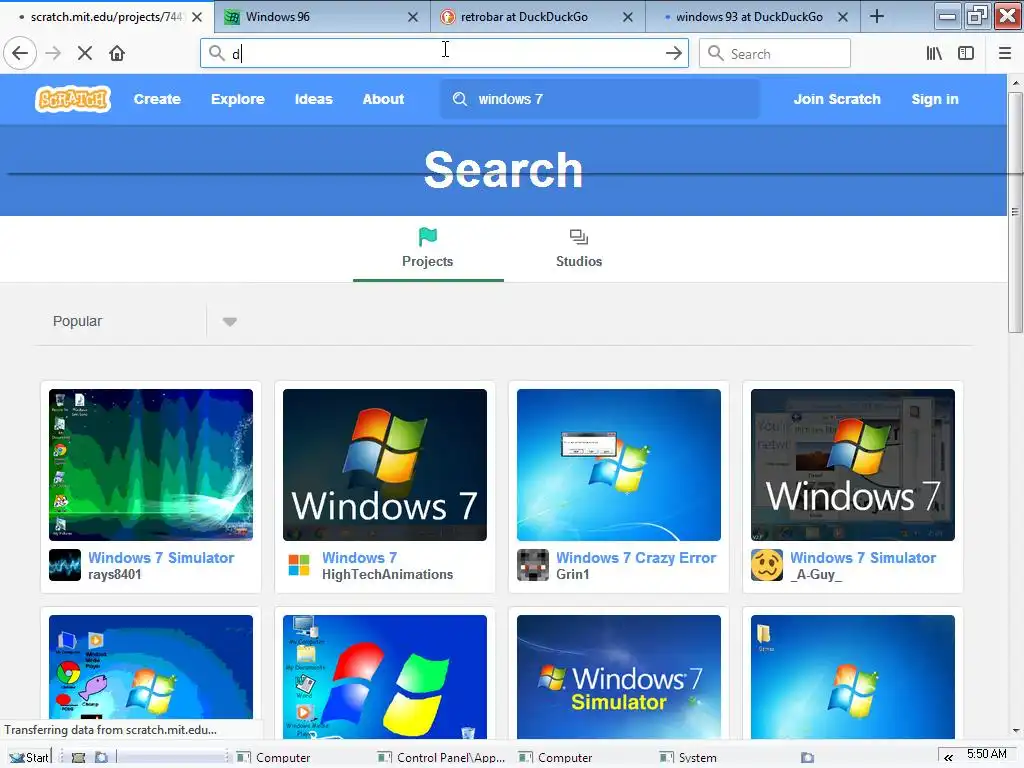The height and width of the screenshot is (768, 1024).
Task: Open the second-row thumbnail with the large XP flag
Action: [385, 677]
